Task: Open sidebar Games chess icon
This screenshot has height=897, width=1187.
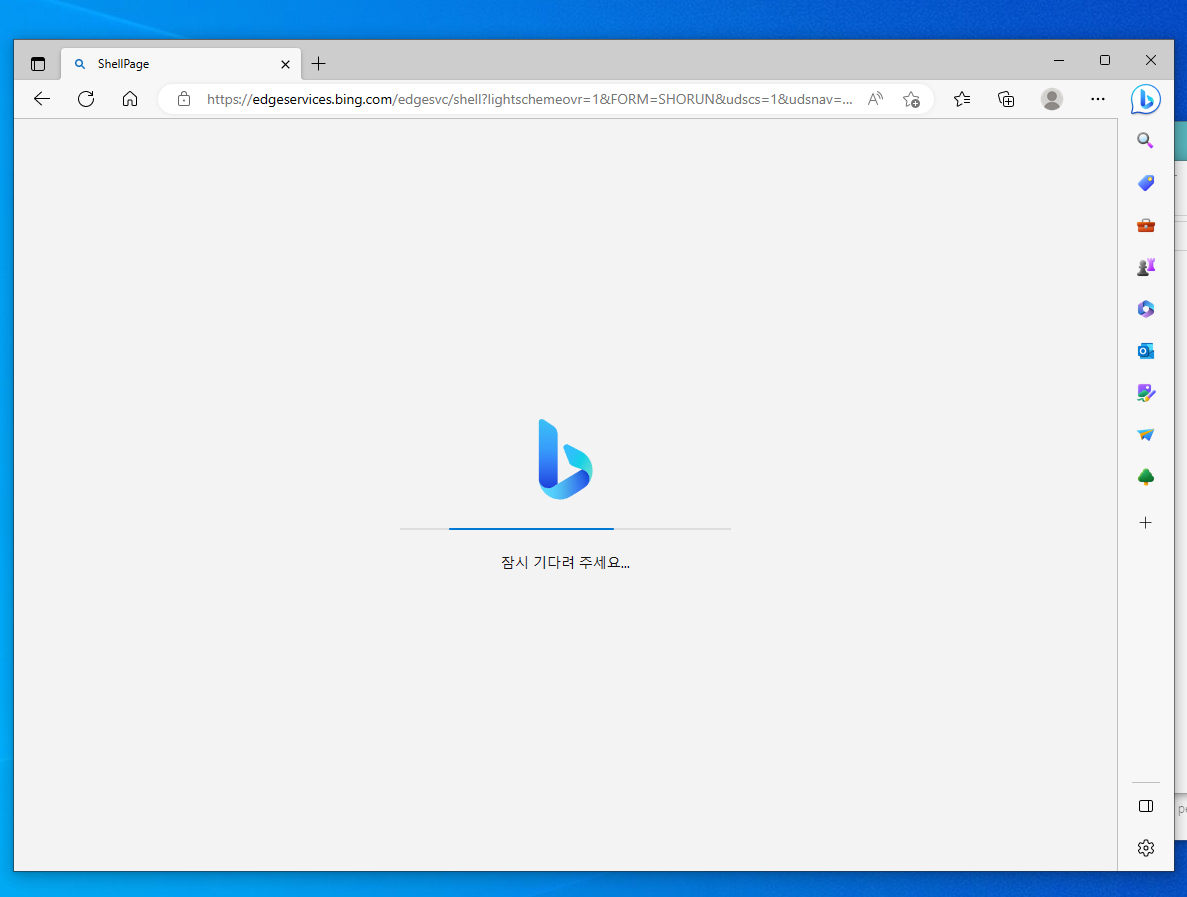Action: click(1145, 266)
